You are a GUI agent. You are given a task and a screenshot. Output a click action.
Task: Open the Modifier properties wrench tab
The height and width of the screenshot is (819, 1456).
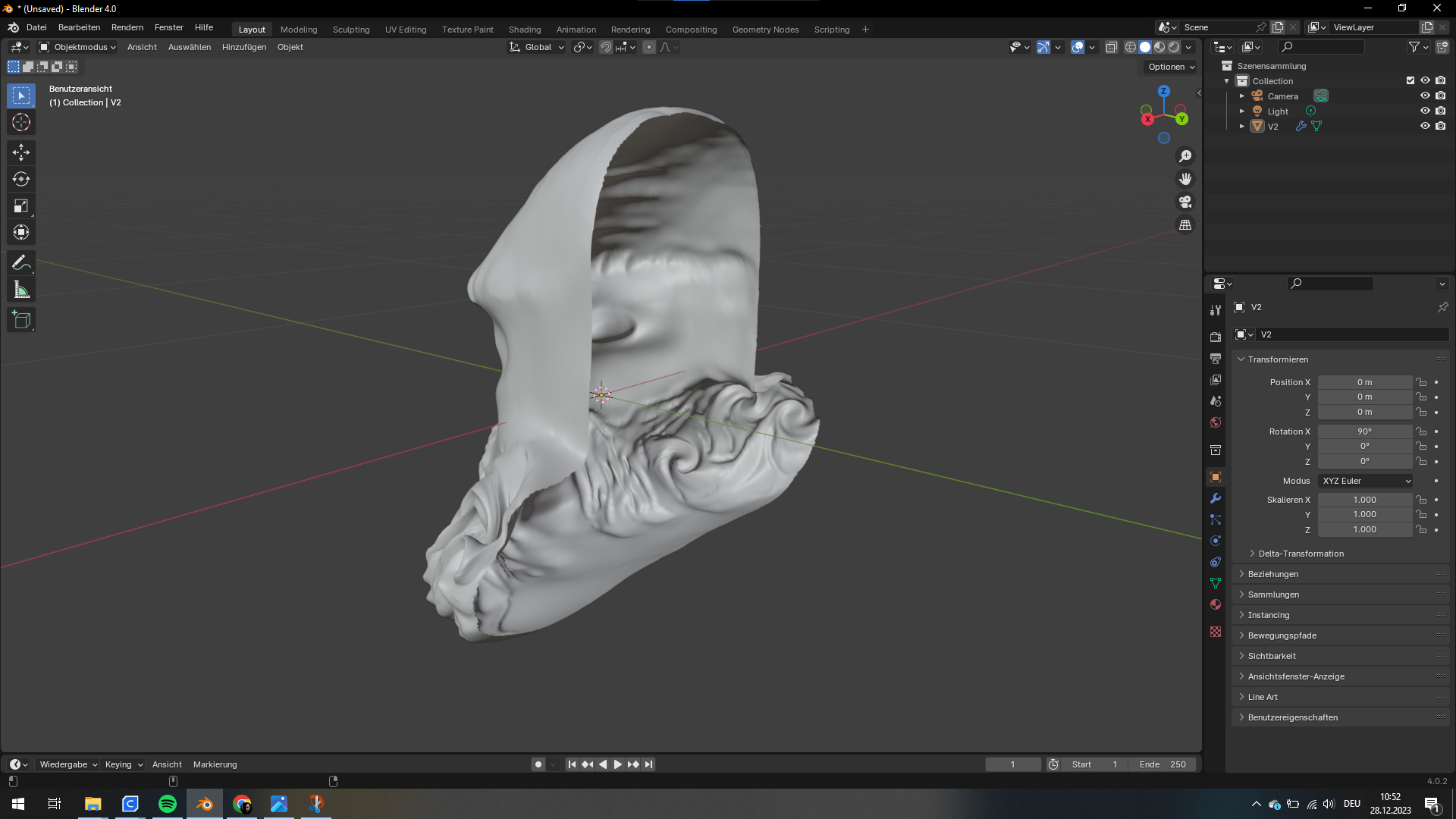pyautogui.click(x=1216, y=498)
